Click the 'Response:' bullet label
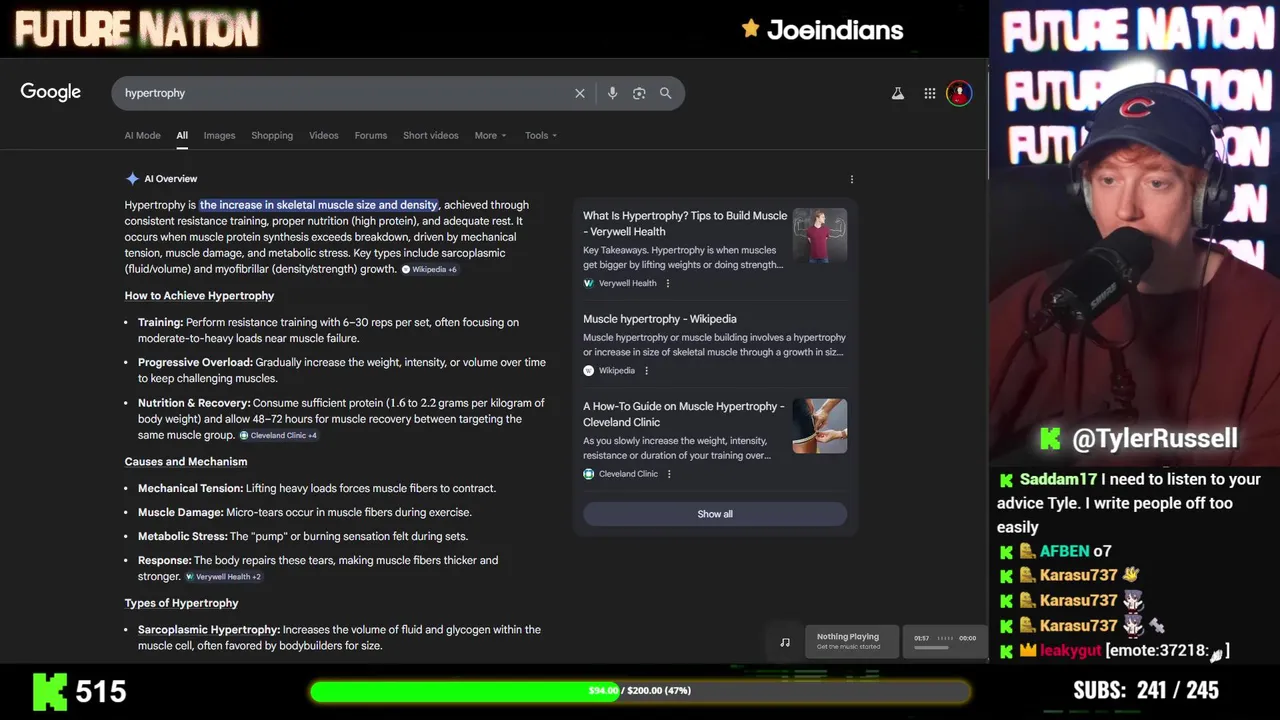The height and width of the screenshot is (720, 1280). coord(165,560)
